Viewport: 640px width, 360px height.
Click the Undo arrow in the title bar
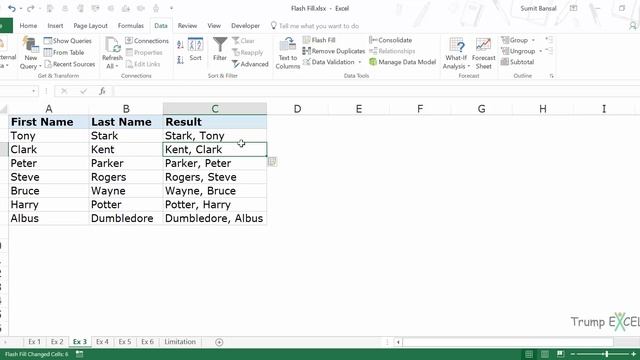point(12,8)
